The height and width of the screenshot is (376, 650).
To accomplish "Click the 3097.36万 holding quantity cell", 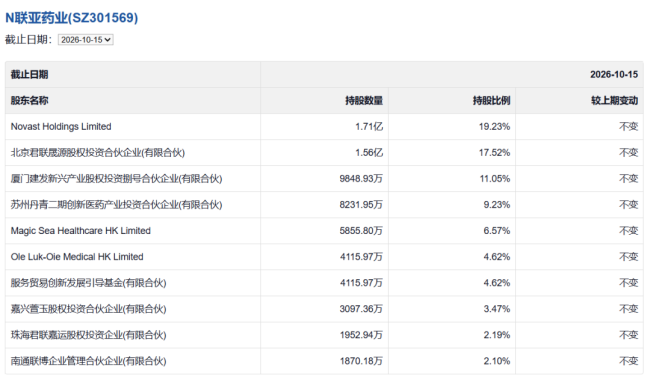I will tap(361, 309).
